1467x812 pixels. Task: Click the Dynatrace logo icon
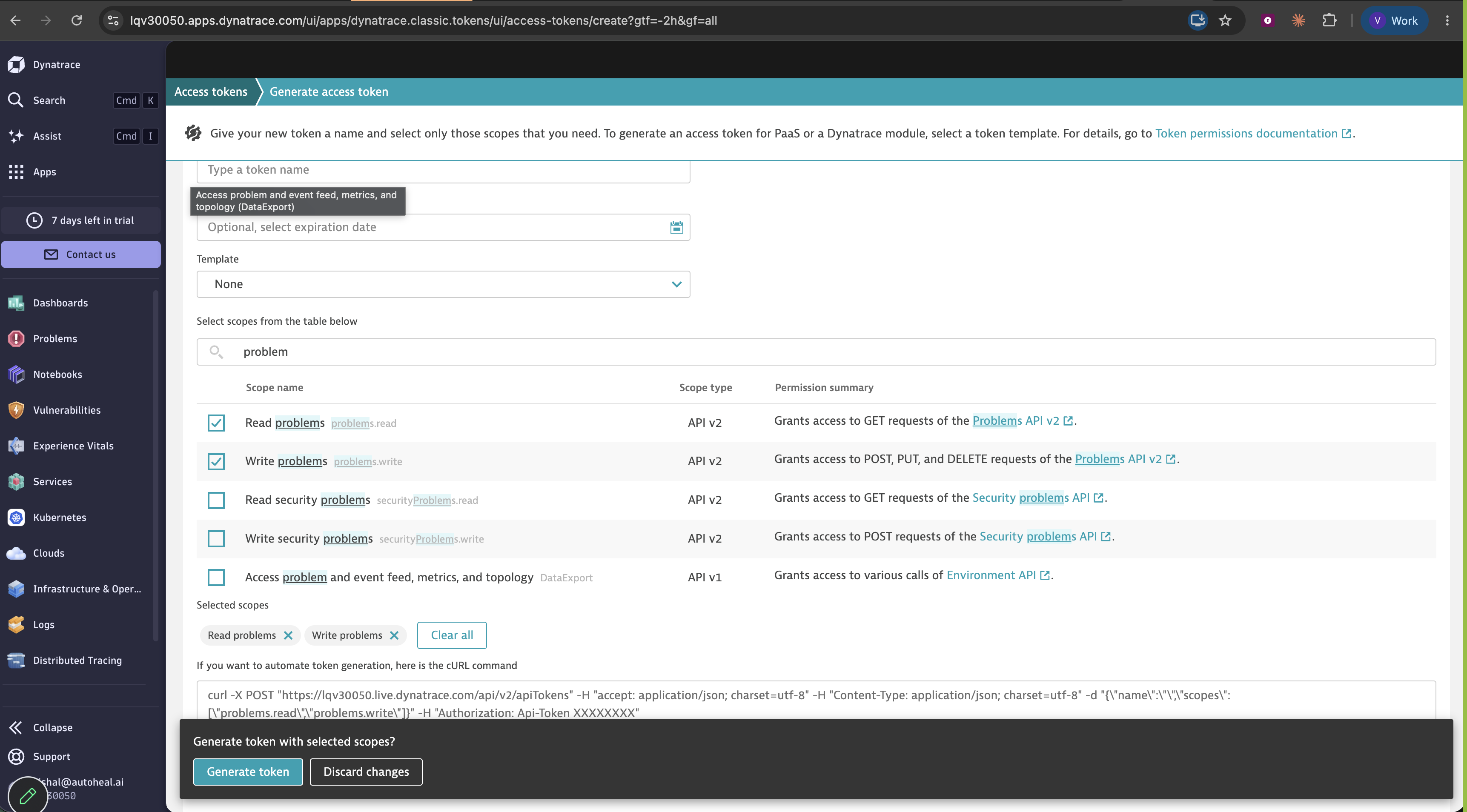click(17, 64)
